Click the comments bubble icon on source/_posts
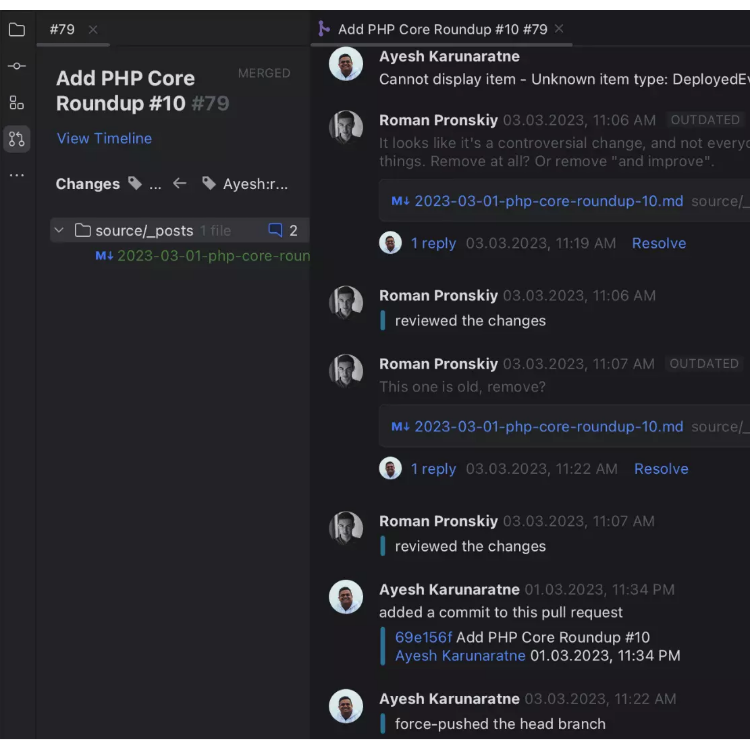Image resolution: width=750 pixels, height=750 pixels. pyautogui.click(x=276, y=230)
